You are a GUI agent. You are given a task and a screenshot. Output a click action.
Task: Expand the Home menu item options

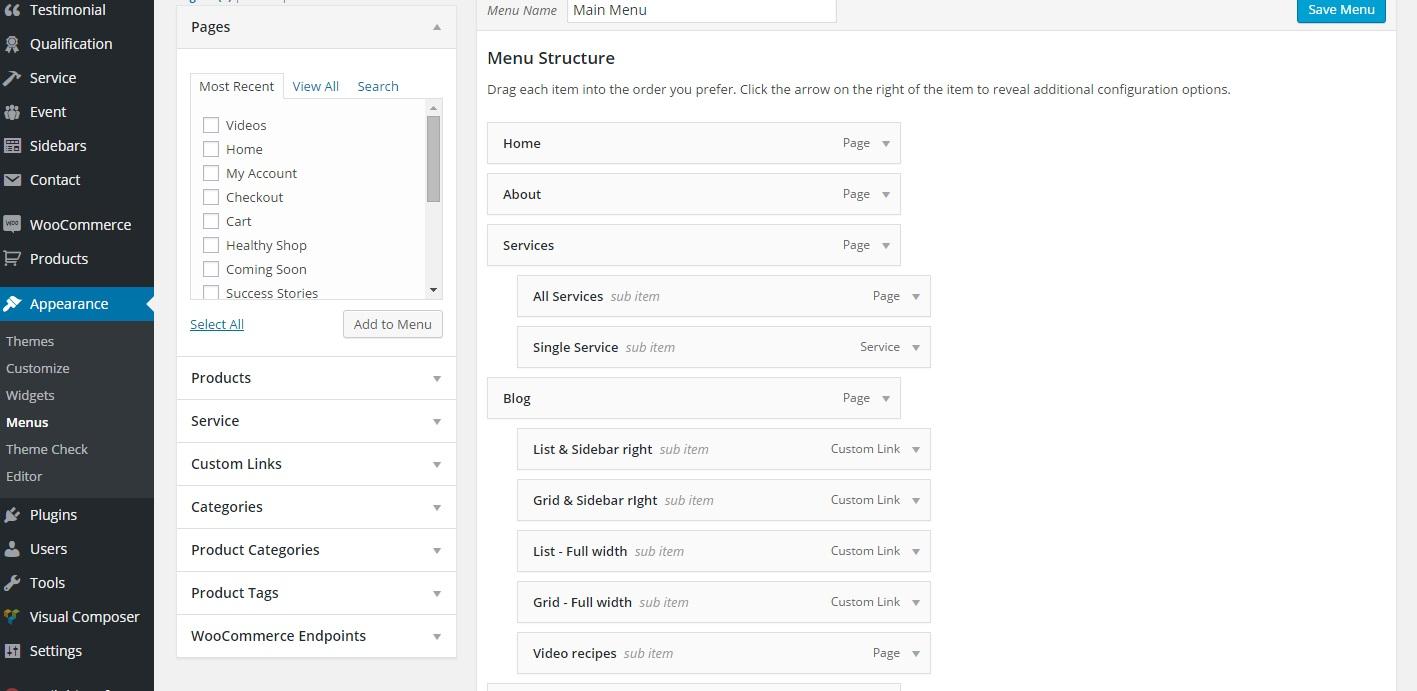pos(886,143)
